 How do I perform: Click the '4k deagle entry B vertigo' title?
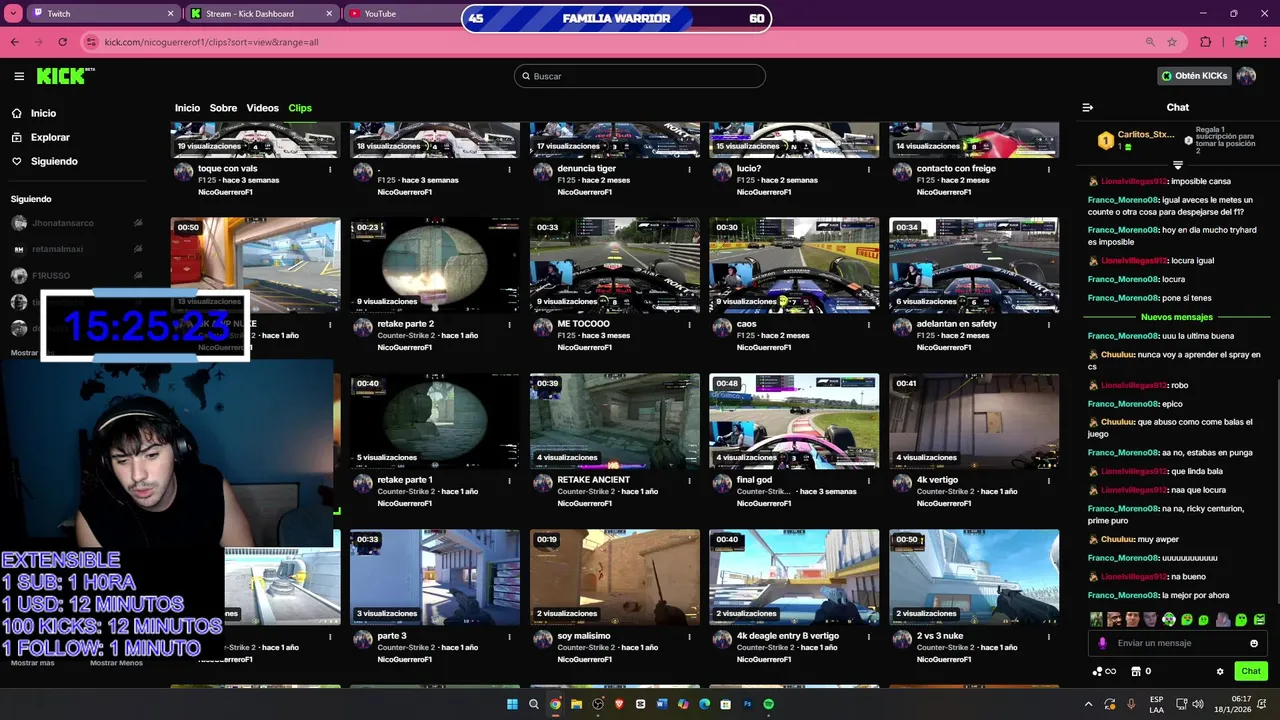point(788,636)
